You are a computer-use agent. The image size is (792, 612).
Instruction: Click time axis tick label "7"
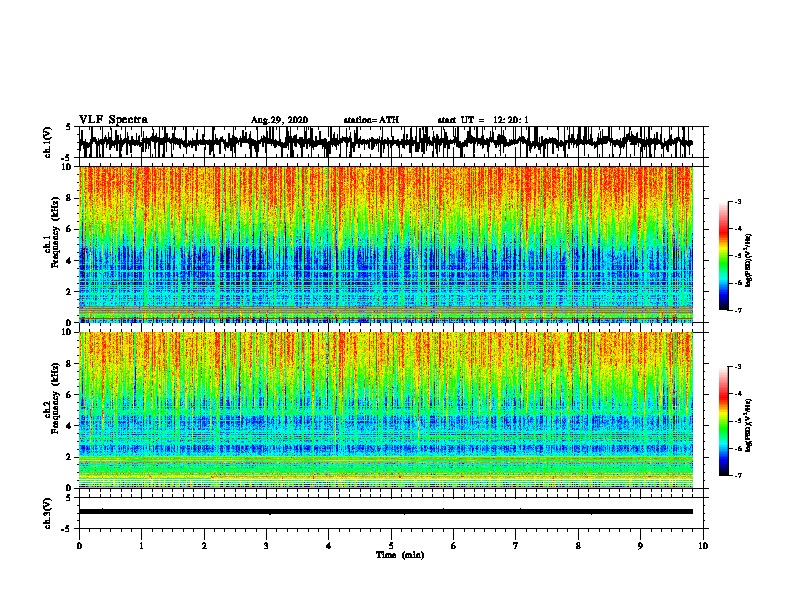tap(516, 545)
